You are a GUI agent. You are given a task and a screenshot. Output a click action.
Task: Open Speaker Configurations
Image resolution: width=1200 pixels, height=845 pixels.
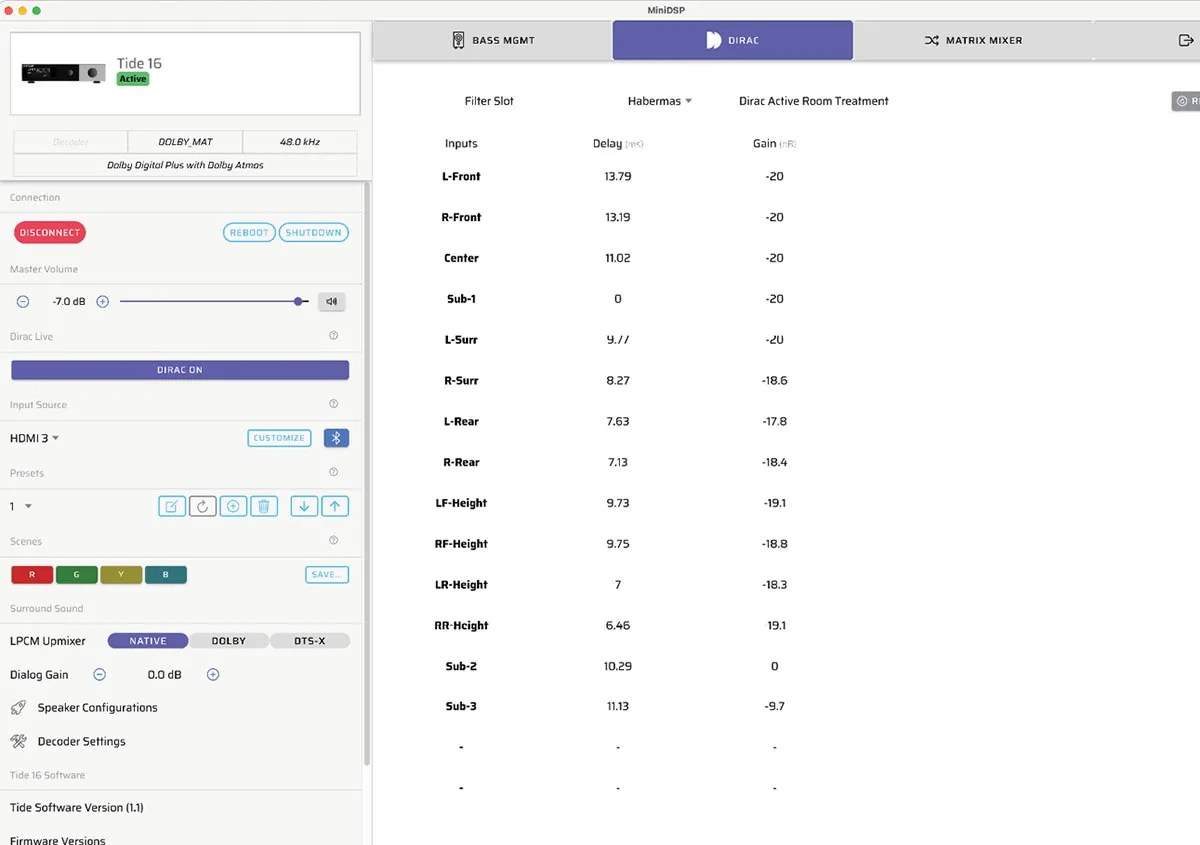tap(84, 708)
